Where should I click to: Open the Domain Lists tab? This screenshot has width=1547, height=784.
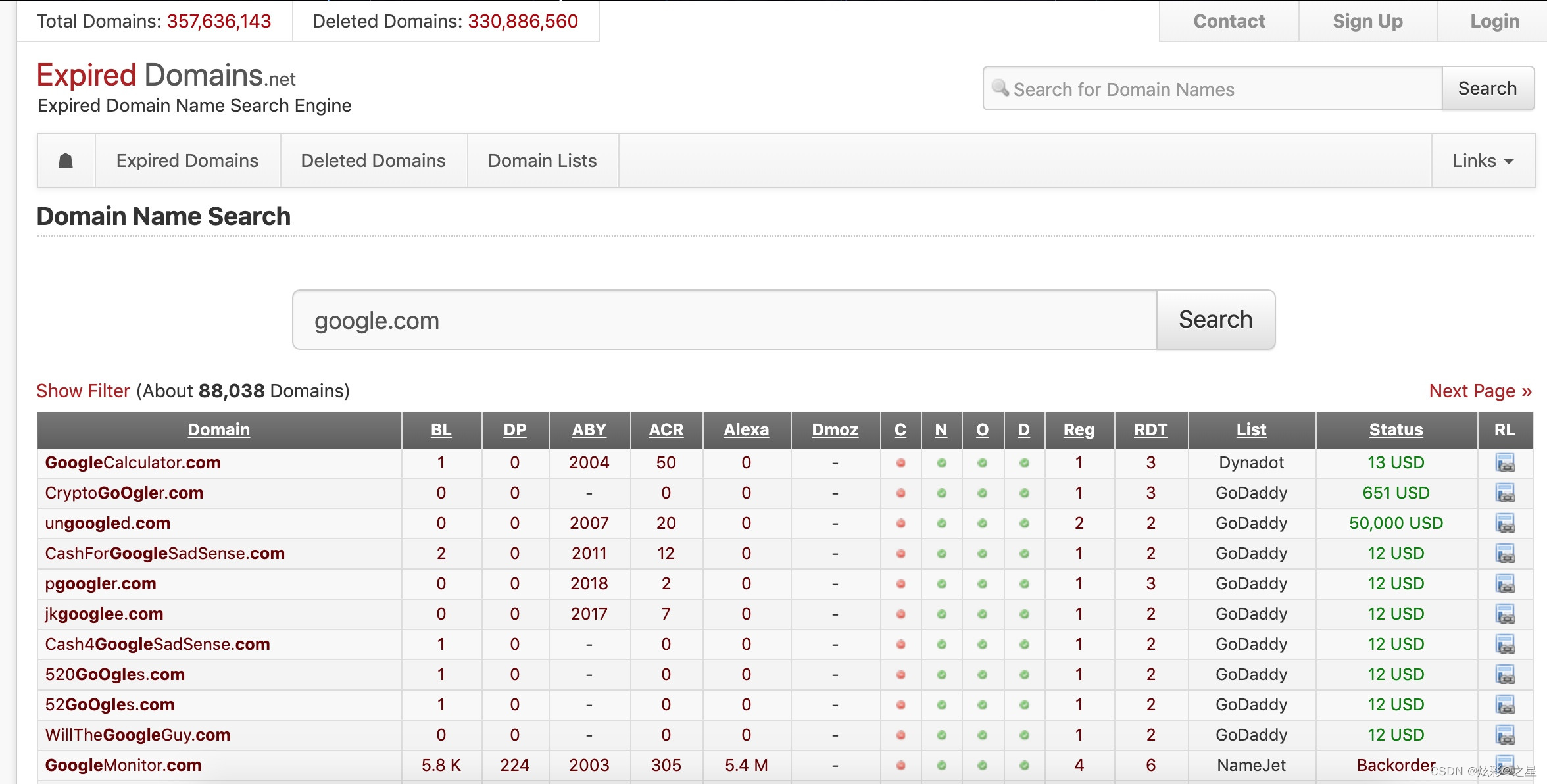[x=542, y=161]
